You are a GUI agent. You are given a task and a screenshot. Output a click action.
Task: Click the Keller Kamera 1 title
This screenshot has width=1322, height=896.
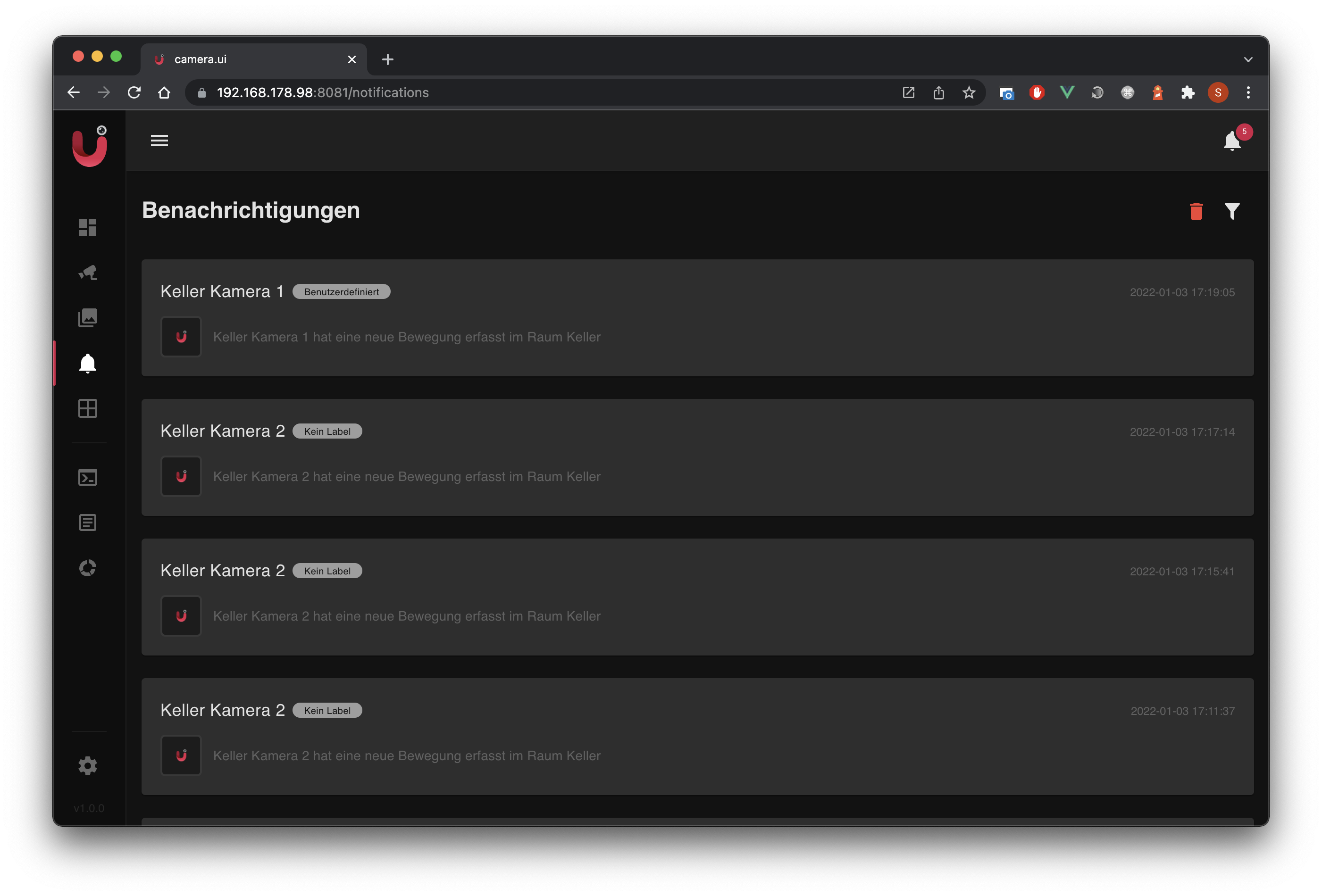pos(222,291)
